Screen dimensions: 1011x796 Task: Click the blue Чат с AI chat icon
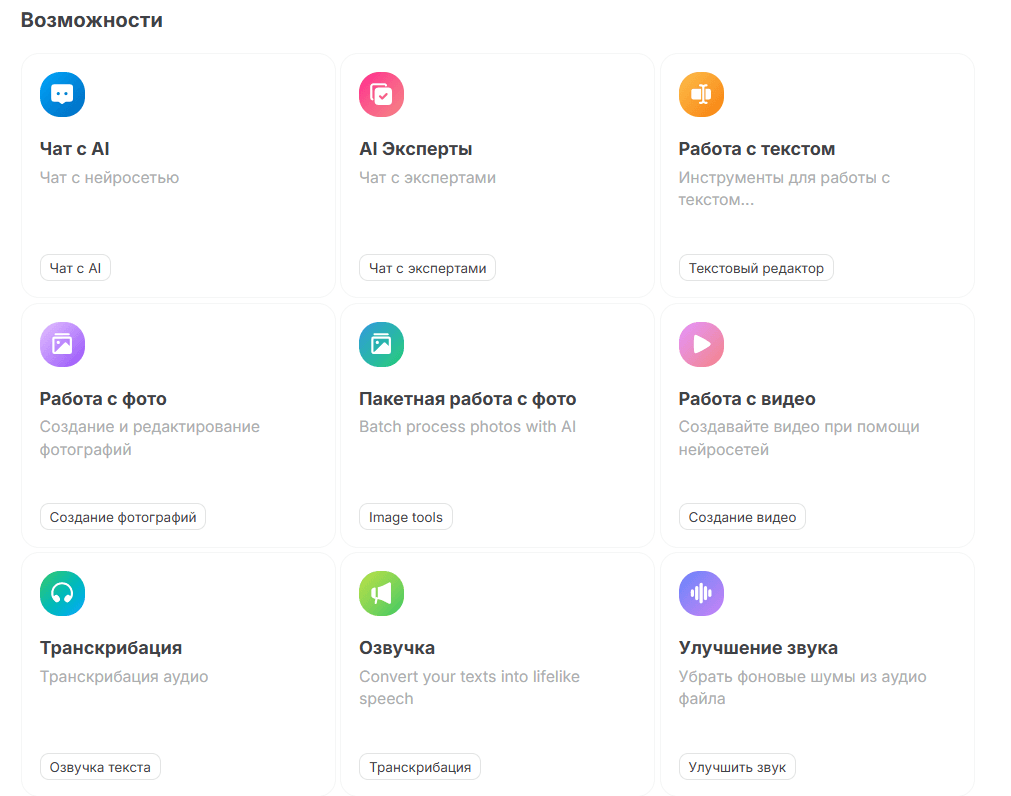(62, 95)
